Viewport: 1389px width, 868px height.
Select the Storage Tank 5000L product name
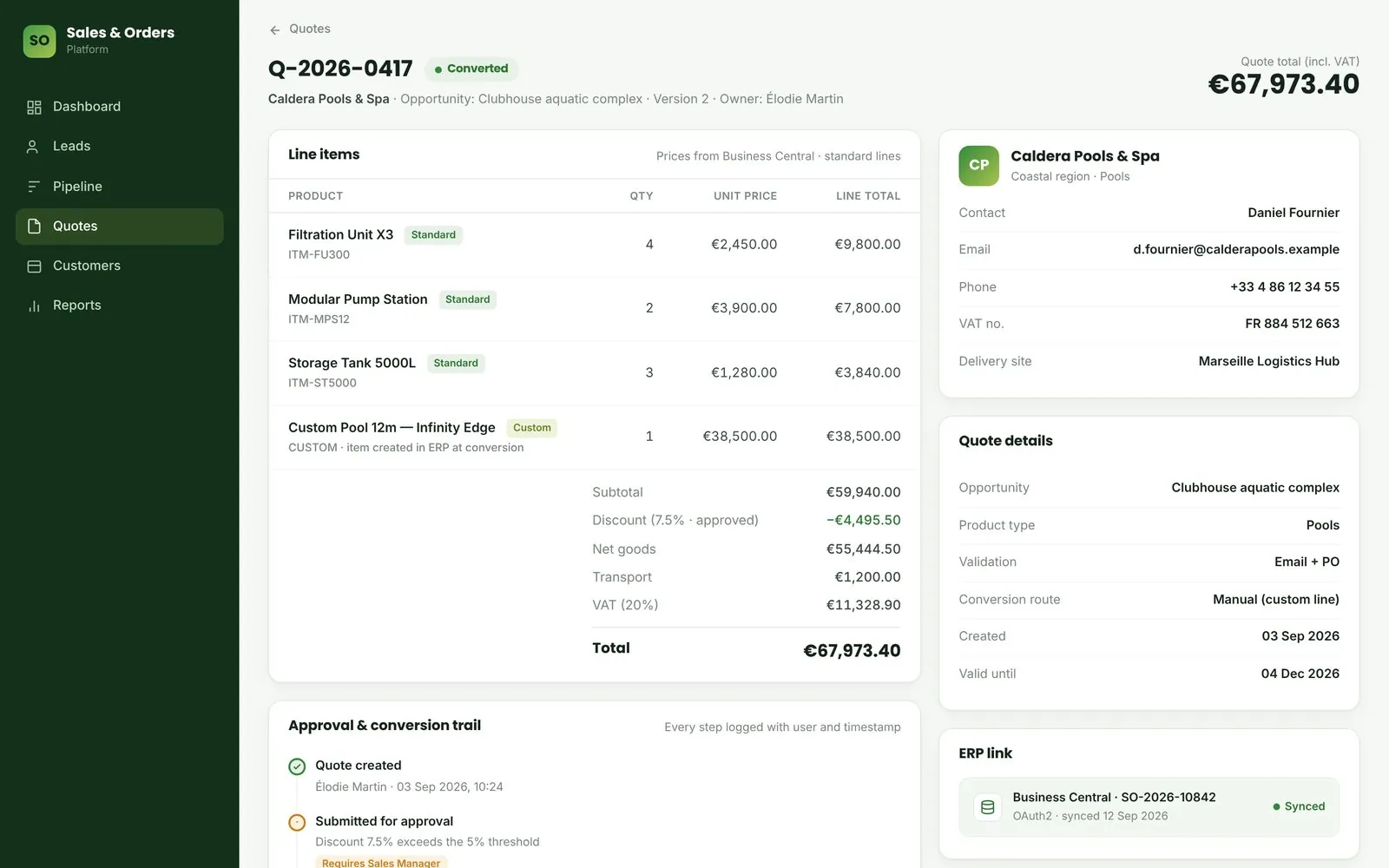tap(352, 363)
